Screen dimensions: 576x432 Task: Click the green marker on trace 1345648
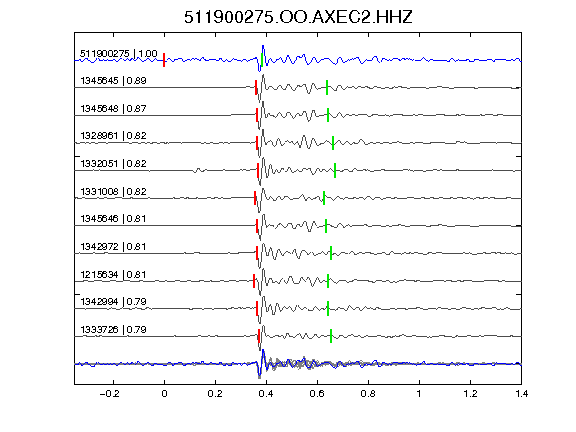coord(328,115)
